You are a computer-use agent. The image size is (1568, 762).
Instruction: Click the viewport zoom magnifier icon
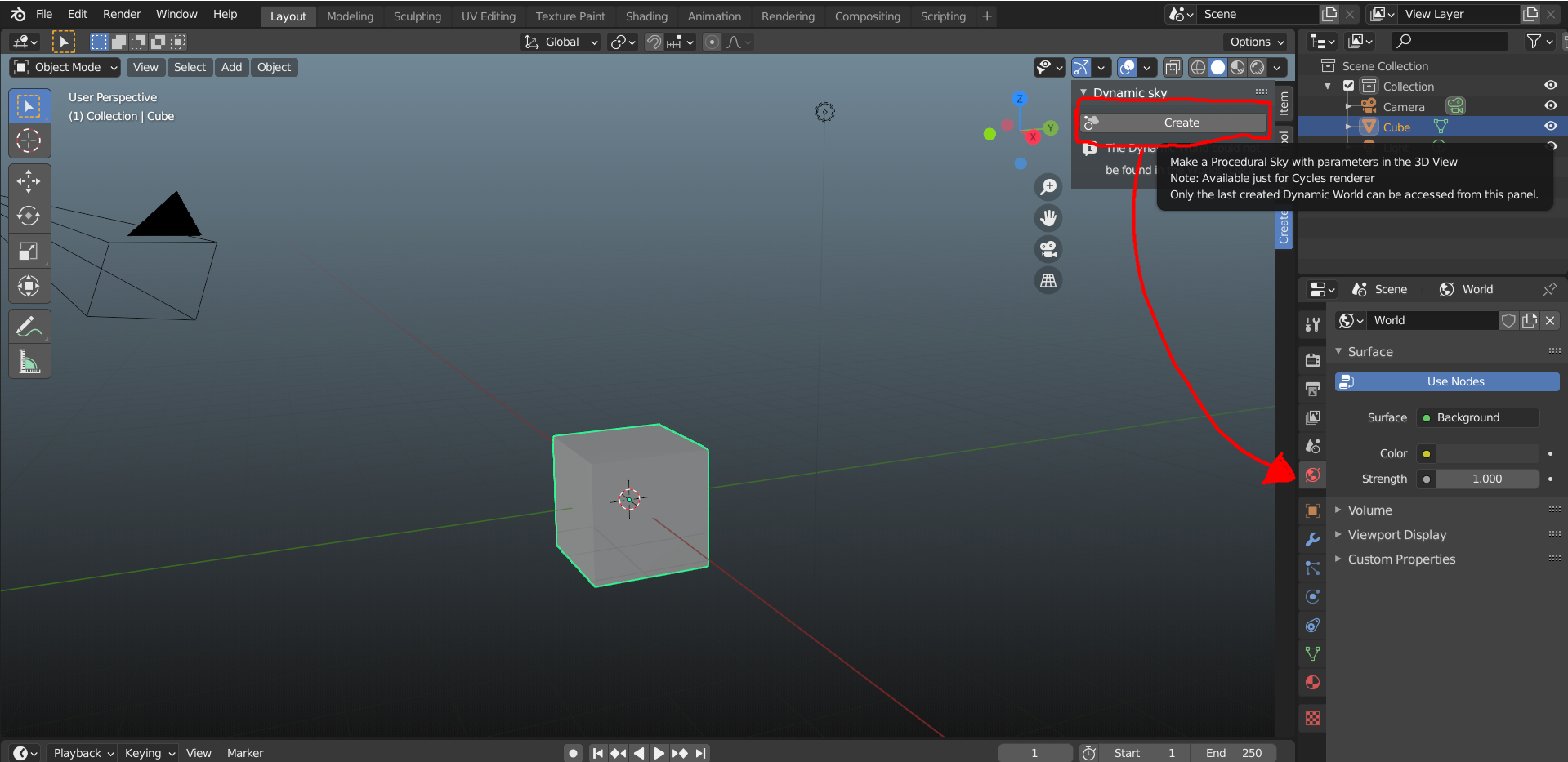pyautogui.click(x=1048, y=187)
